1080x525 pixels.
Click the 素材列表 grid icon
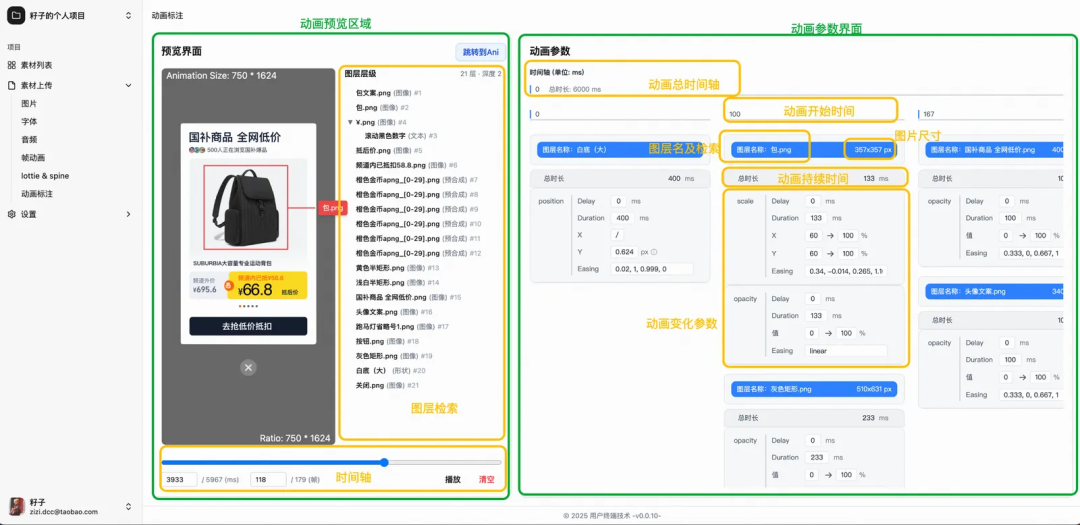11,65
